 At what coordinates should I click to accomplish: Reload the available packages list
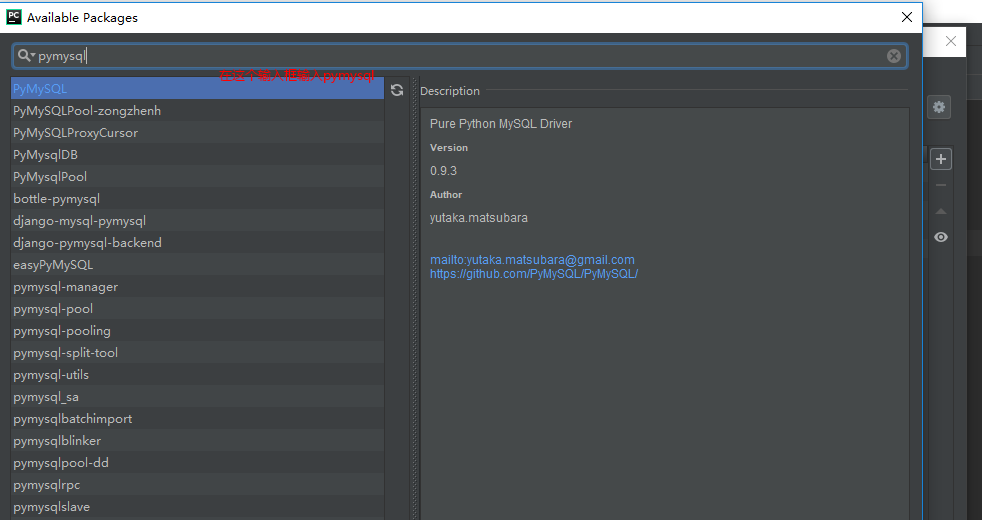pos(397,90)
